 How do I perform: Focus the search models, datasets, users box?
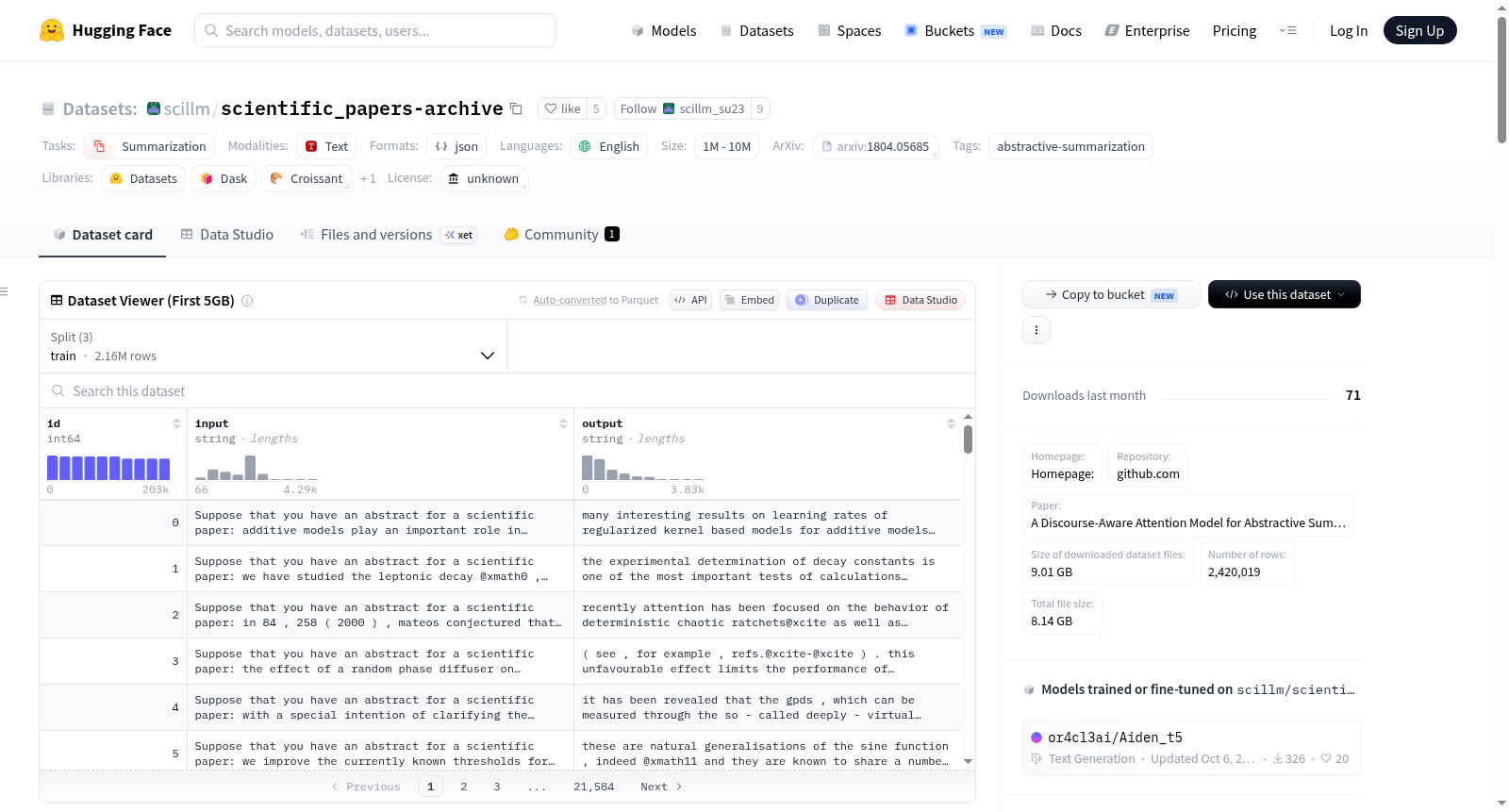click(375, 30)
